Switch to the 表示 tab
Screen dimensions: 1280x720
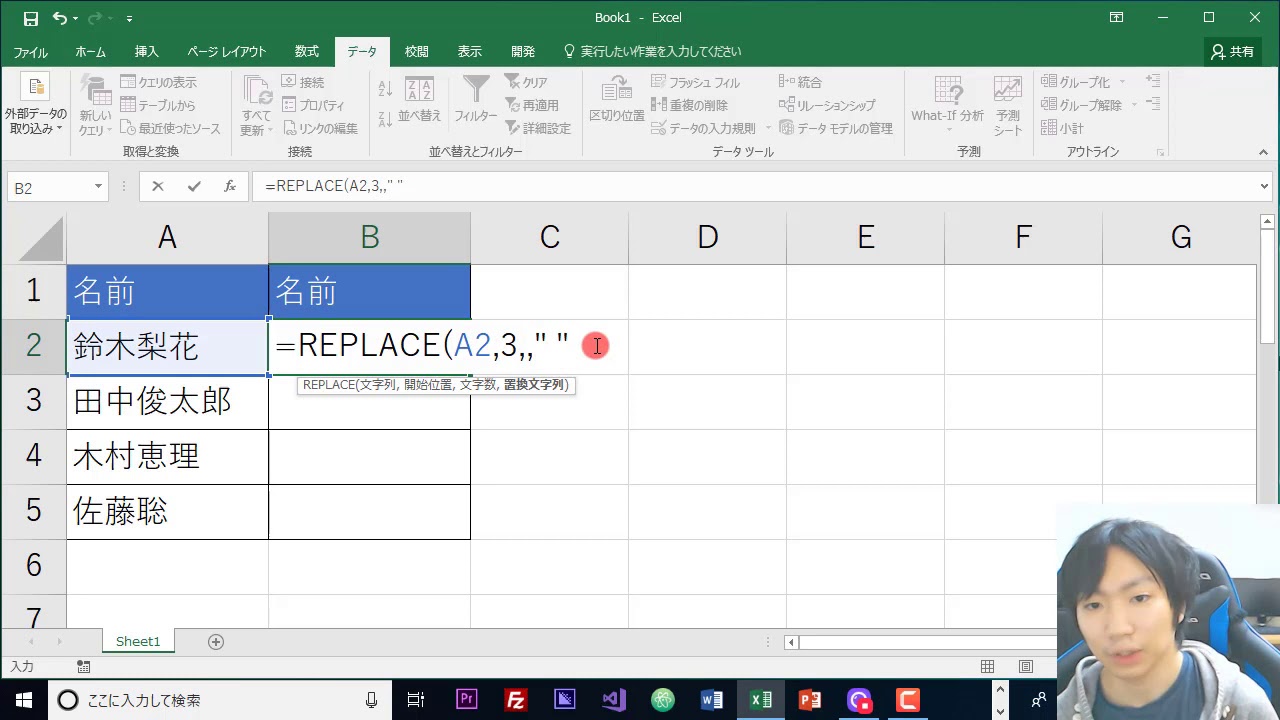pyautogui.click(x=470, y=52)
